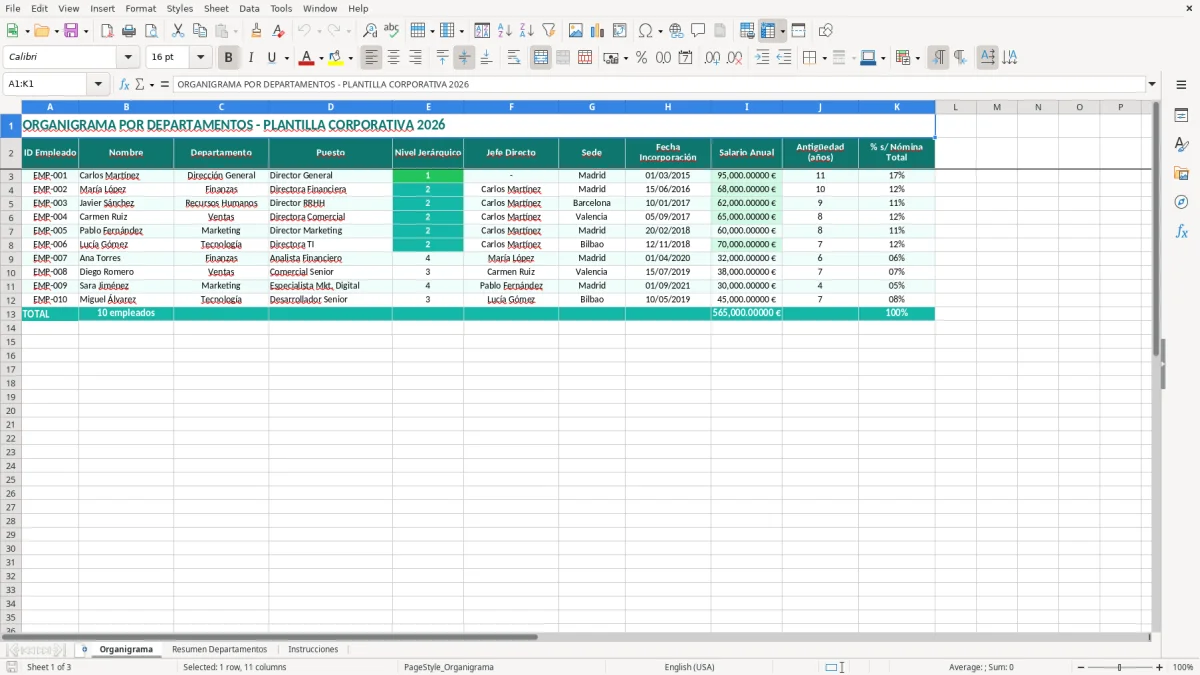Insert a chart
Screen dimensions: 1200x675
coord(598,31)
